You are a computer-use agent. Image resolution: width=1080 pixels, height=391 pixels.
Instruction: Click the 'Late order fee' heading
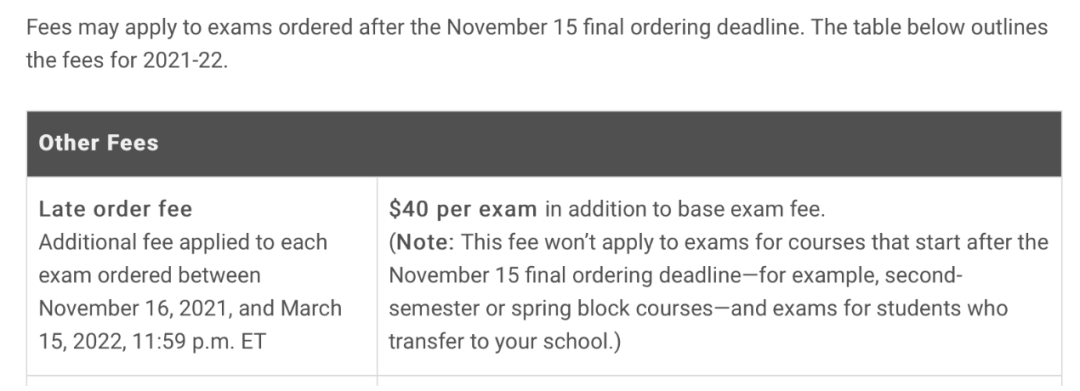[116, 209]
